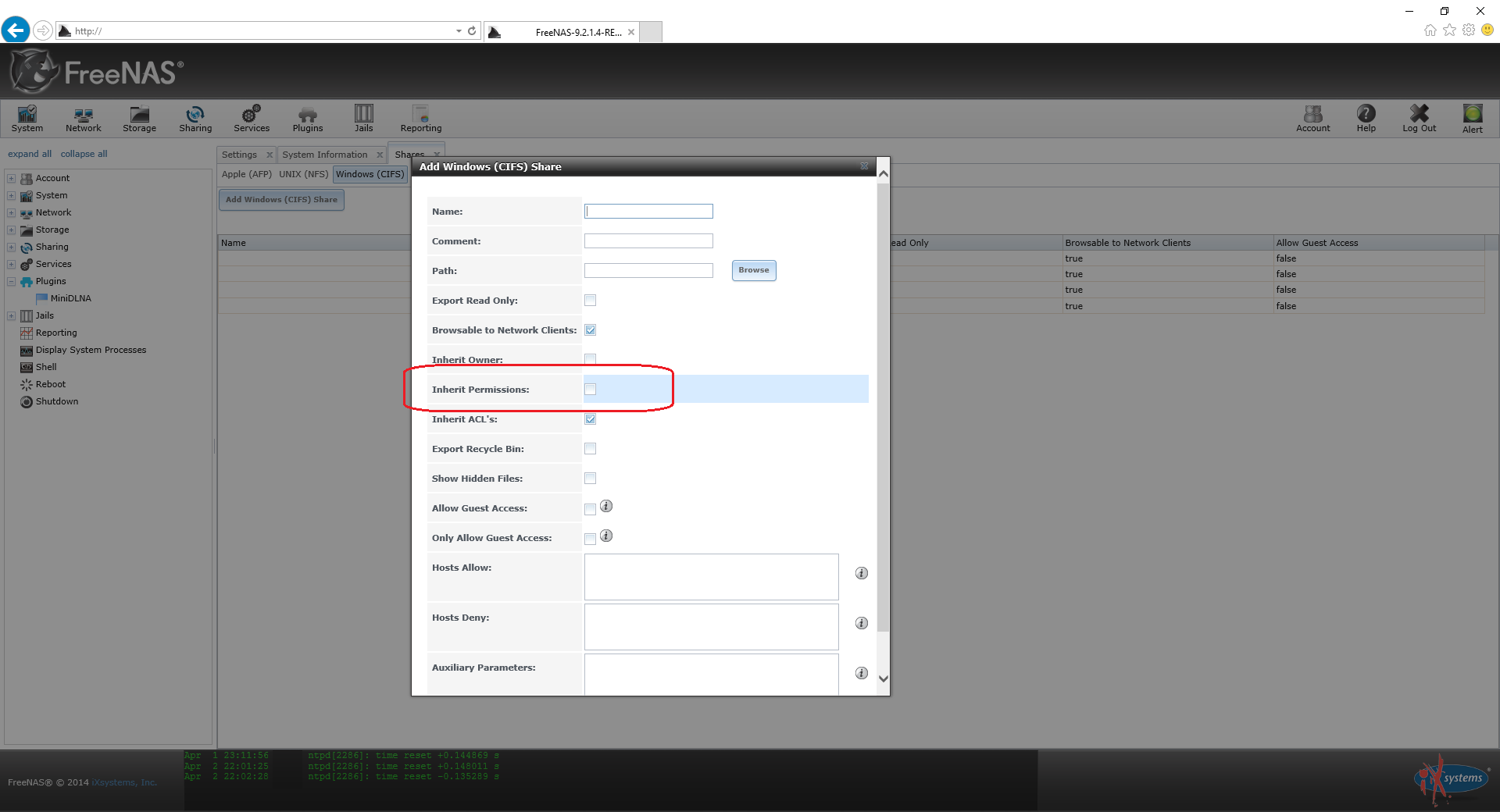Image resolution: width=1500 pixels, height=812 pixels.
Task: Expand the Jails tree node
Action: [x=11, y=315]
